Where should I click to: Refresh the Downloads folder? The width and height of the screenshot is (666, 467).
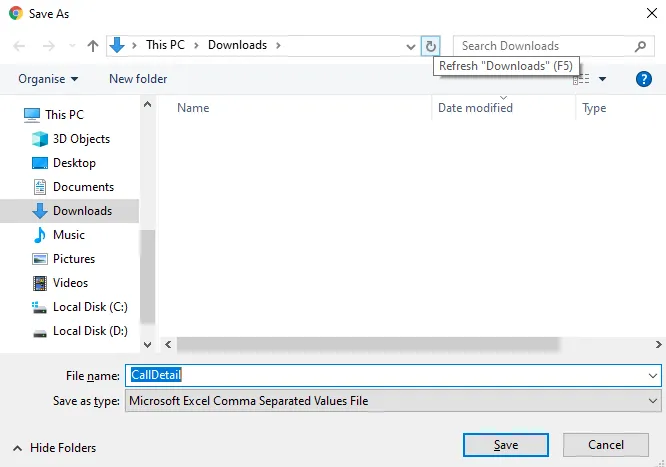click(430, 46)
